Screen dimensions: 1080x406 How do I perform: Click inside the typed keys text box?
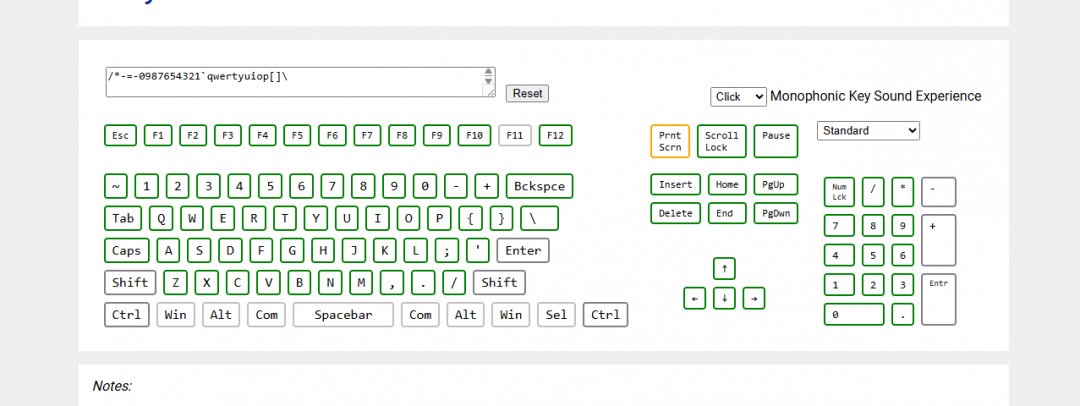[x=290, y=82]
